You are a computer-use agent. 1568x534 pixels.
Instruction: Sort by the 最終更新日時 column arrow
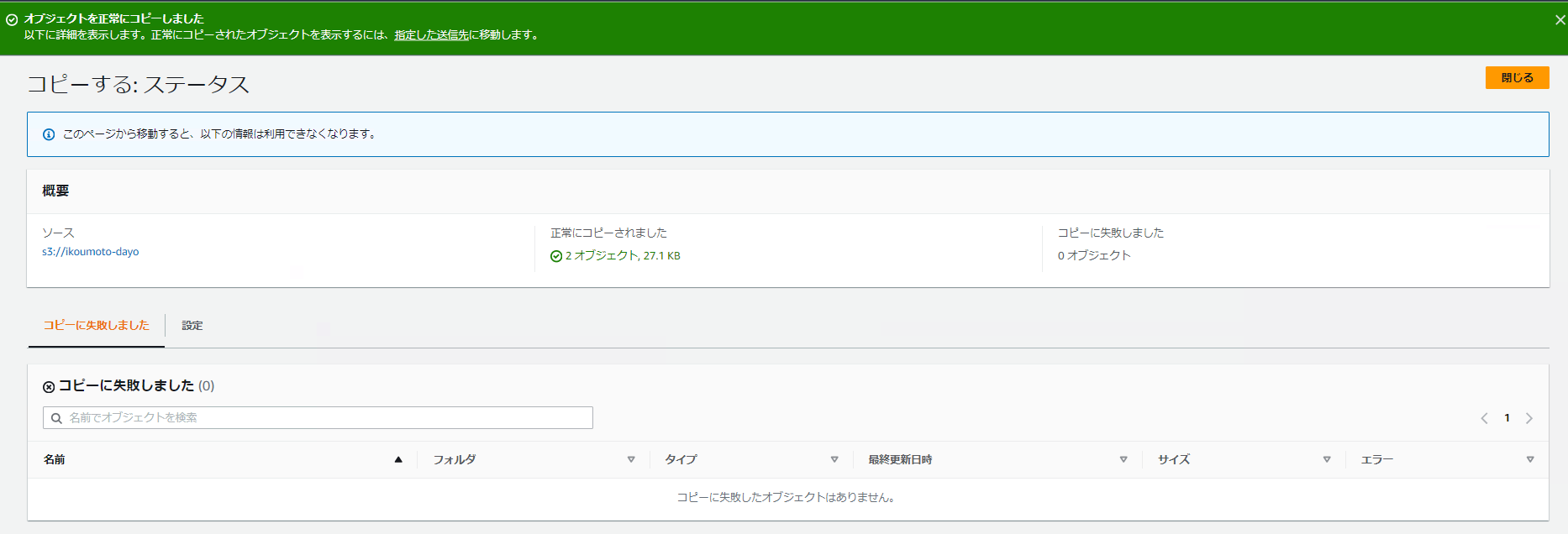1123,460
